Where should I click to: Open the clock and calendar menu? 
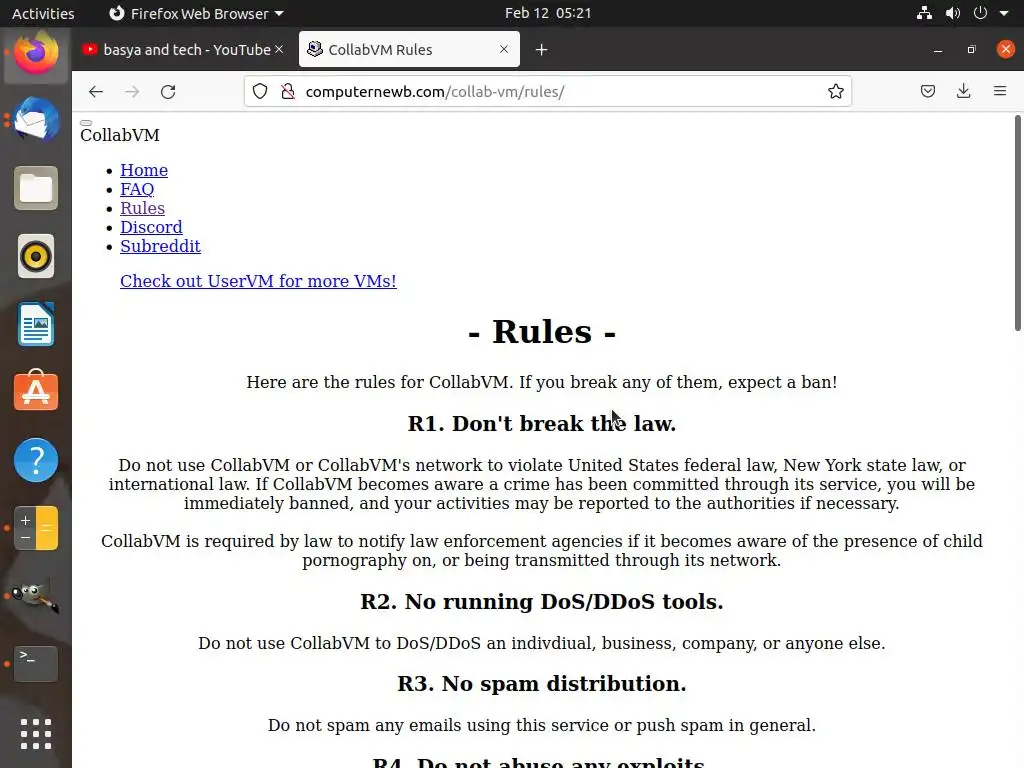[548, 13]
